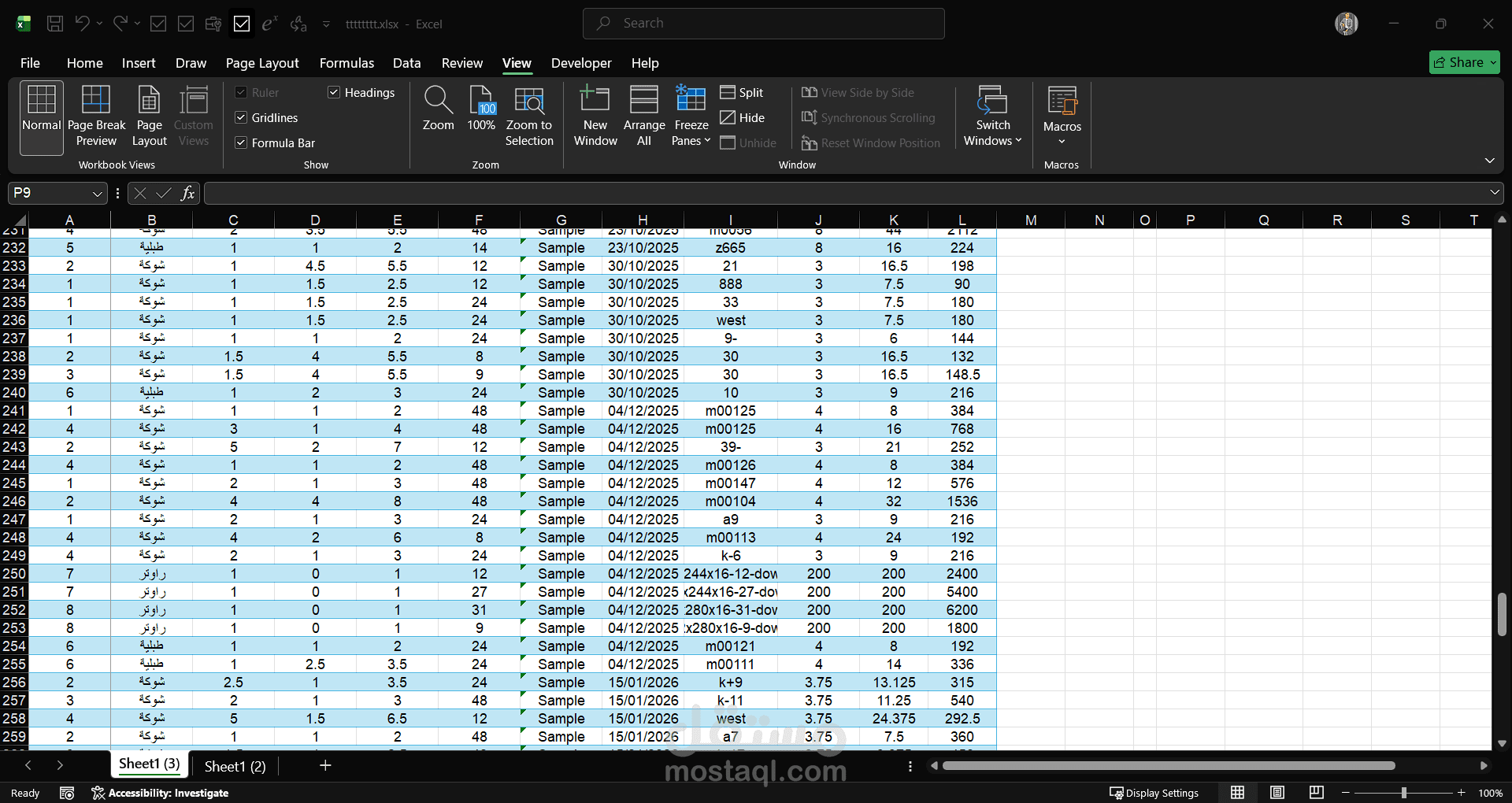Screen dimensions: 1512x803
Task: Click the toolbox icon in the quick access toolbar
Action: coord(213,24)
